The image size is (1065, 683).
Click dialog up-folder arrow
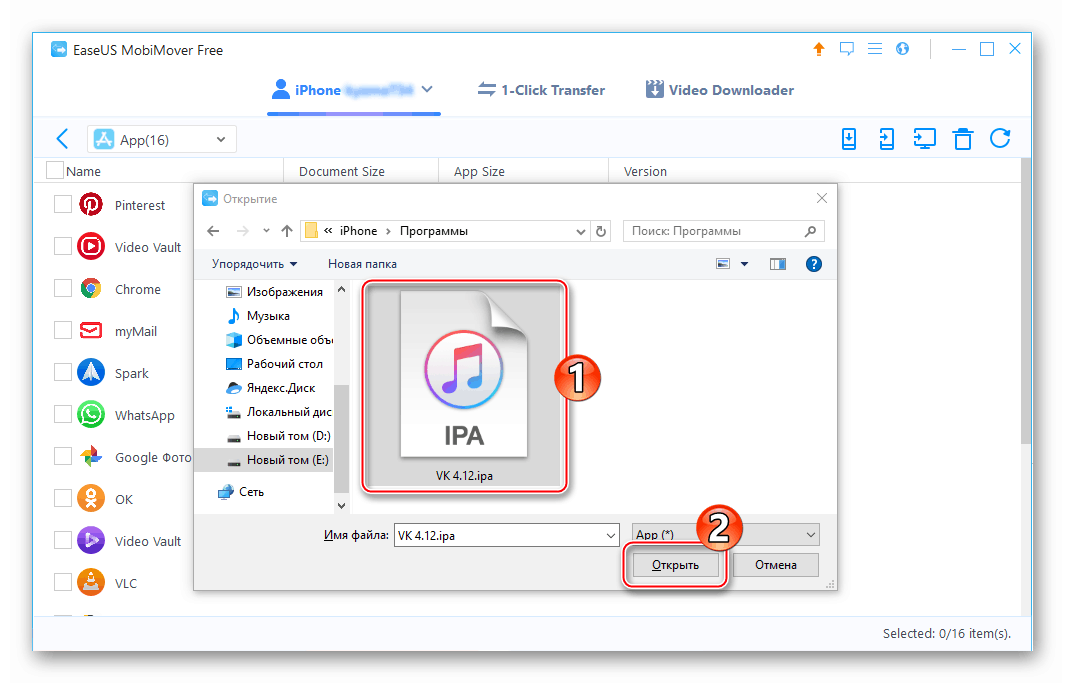(x=287, y=231)
